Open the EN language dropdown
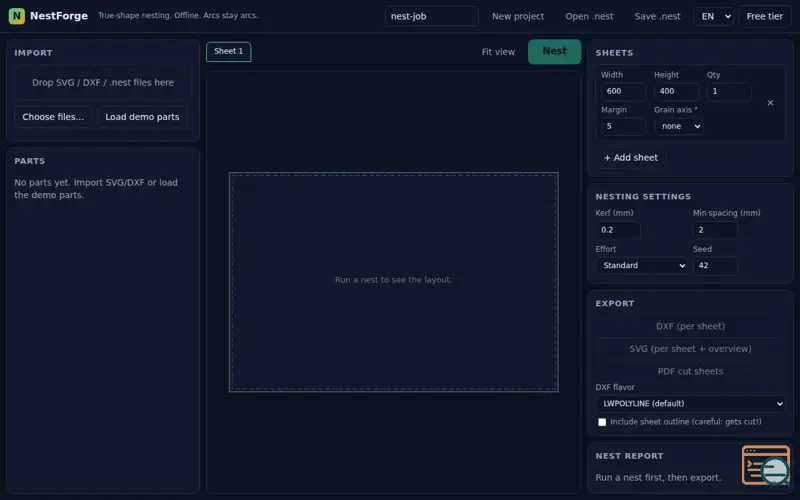Viewport: 800px width, 500px height. [713, 16]
